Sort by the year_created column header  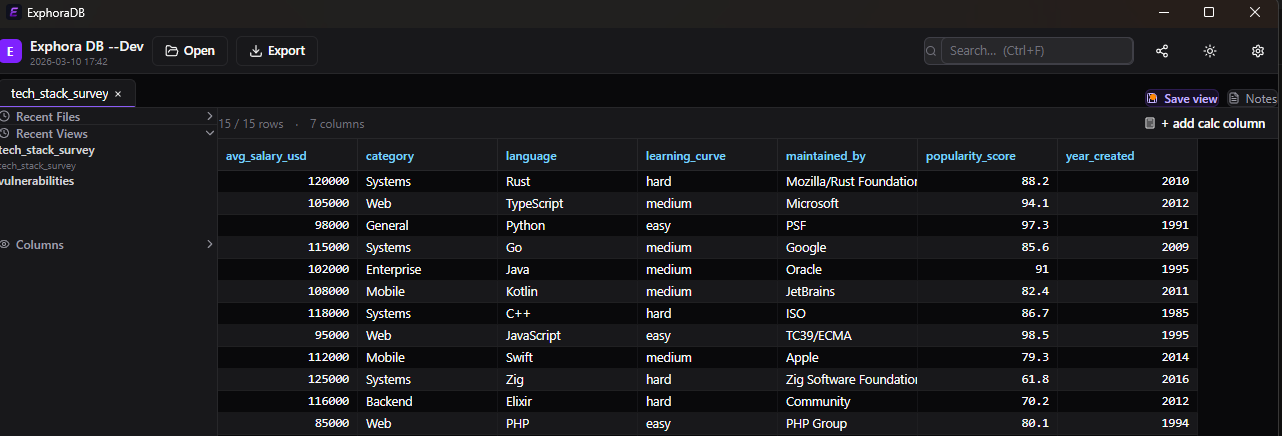pos(1128,156)
